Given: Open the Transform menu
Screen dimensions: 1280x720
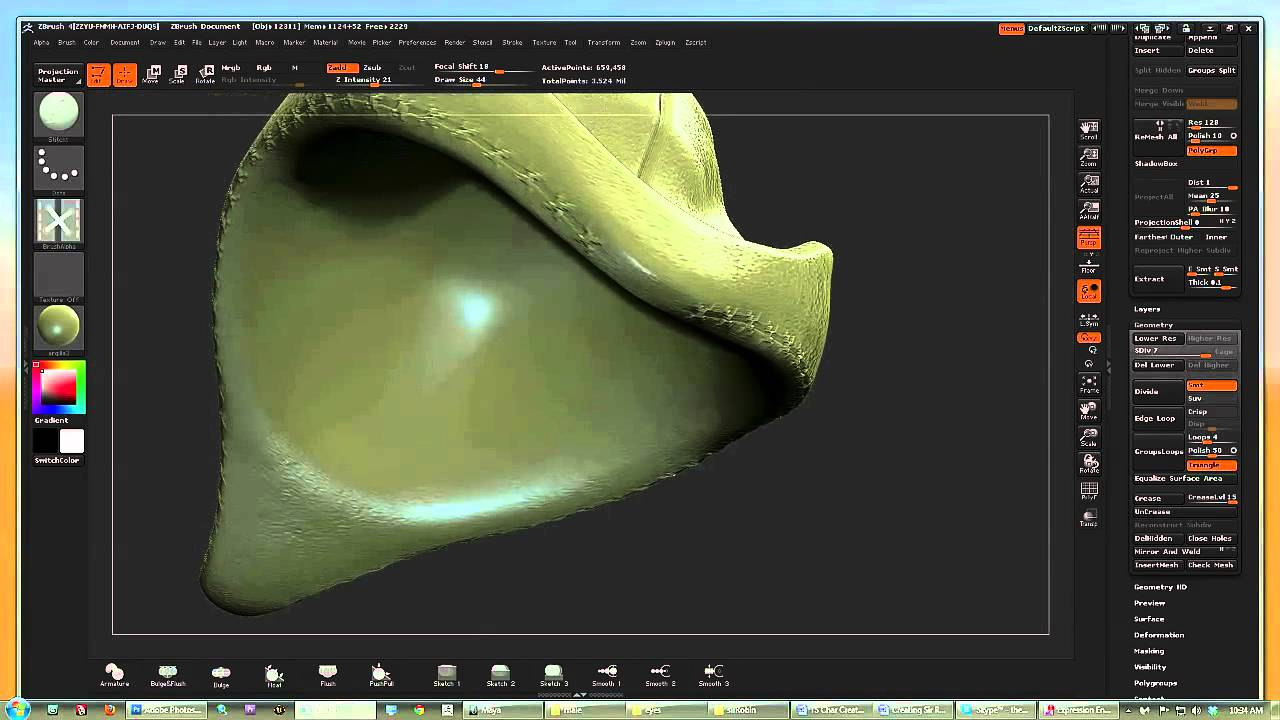Looking at the screenshot, I should pyautogui.click(x=604, y=43).
